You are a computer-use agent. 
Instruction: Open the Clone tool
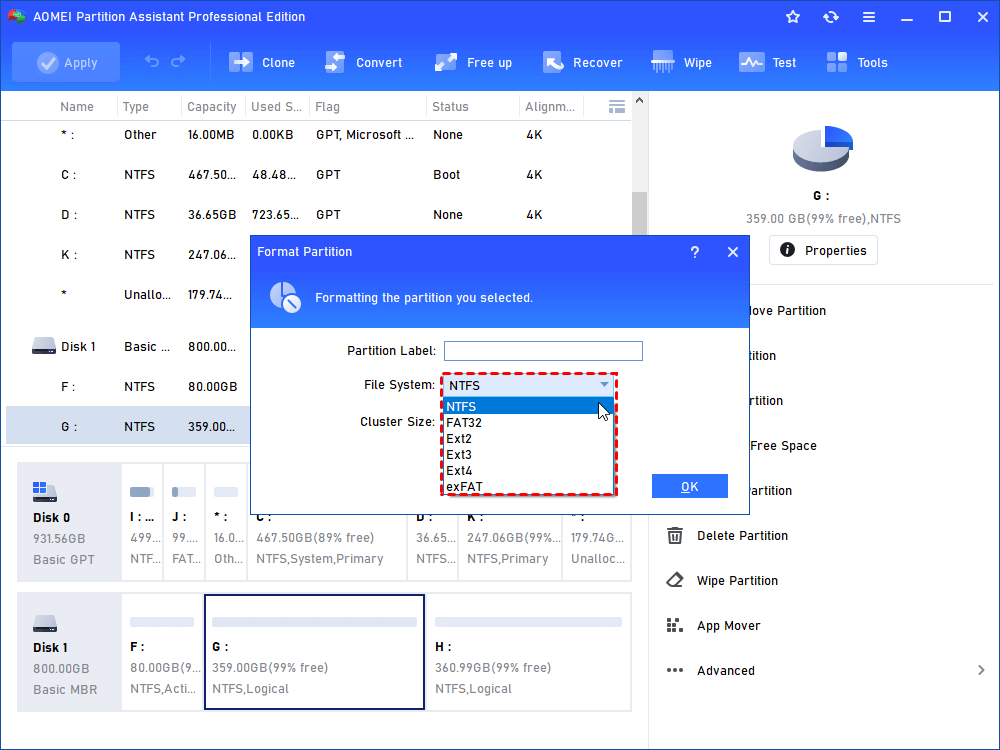point(262,62)
